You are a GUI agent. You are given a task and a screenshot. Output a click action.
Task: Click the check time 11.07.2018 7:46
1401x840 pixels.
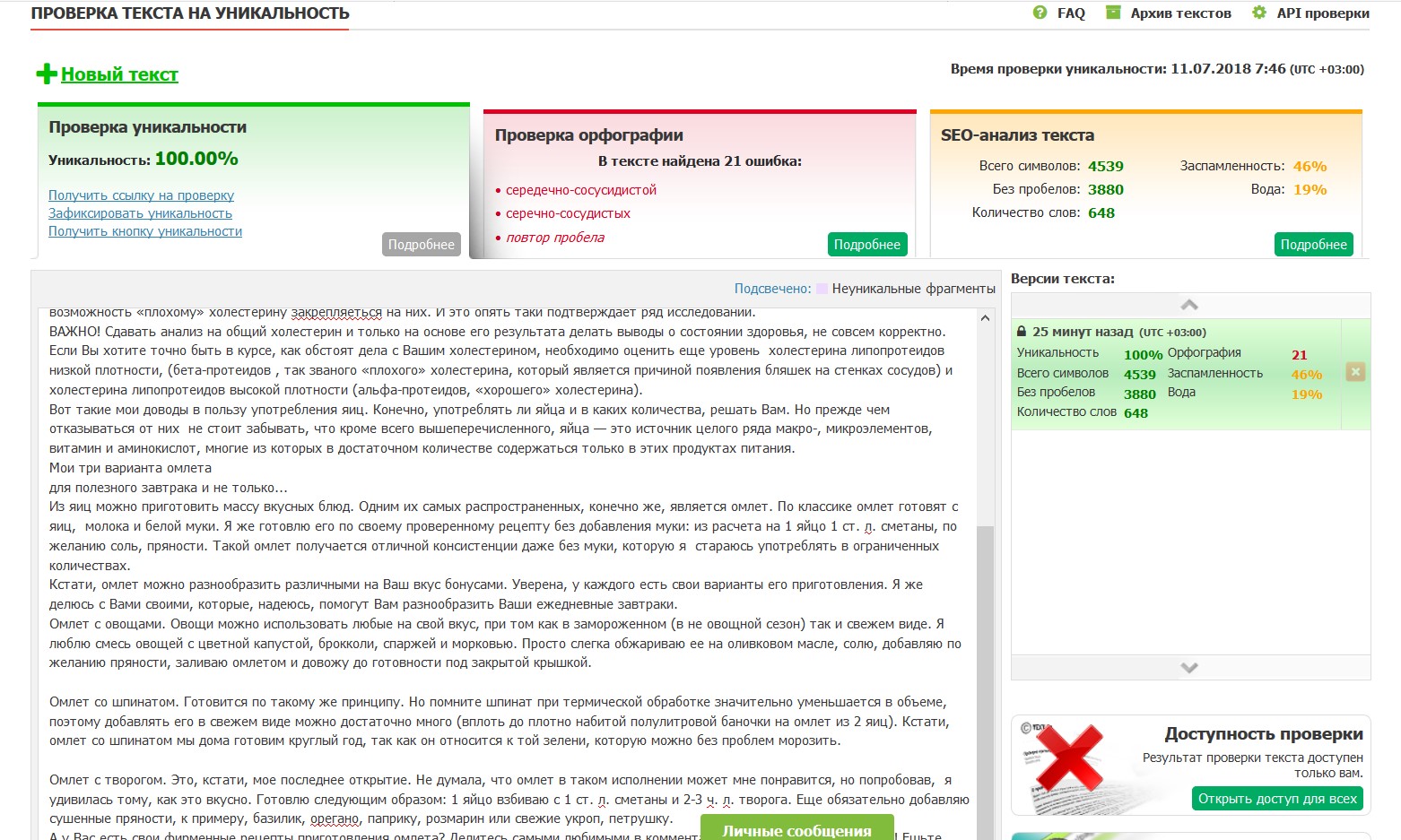[x=1228, y=69]
